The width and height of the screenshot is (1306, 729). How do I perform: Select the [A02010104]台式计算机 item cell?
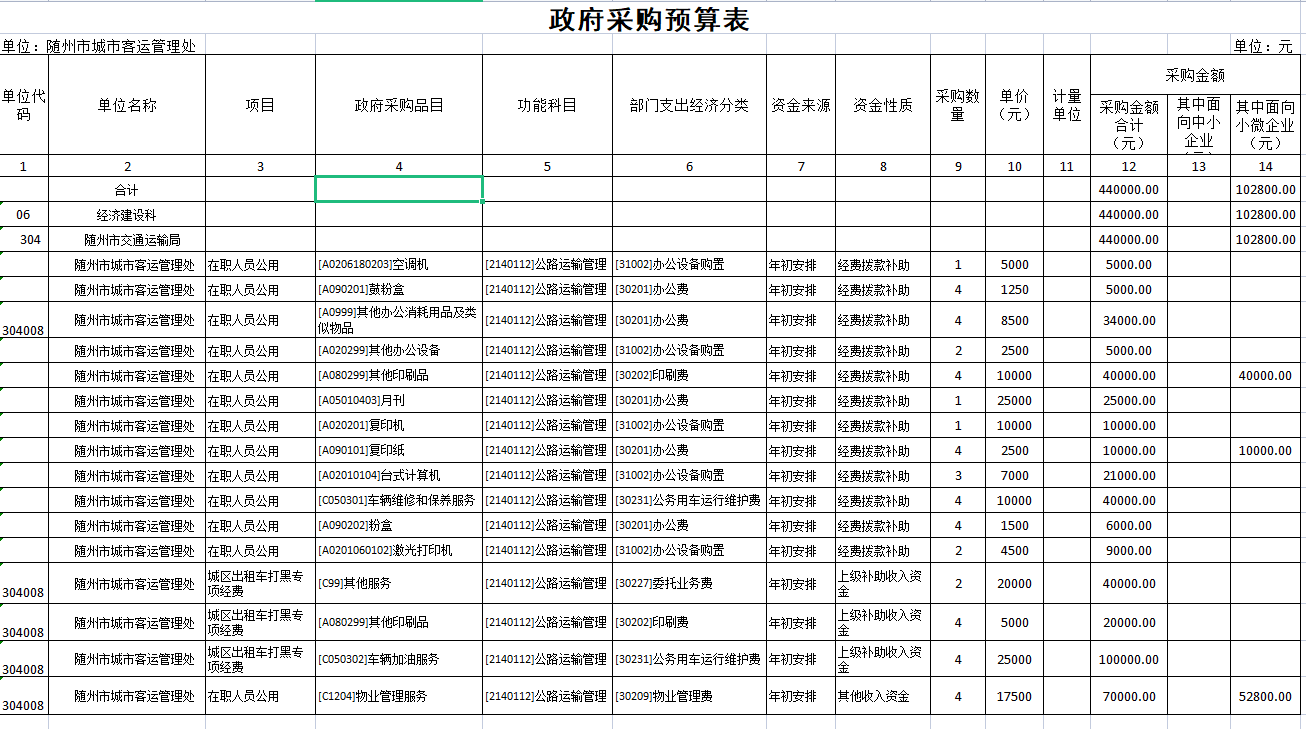pyautogui.click(x=399, y=475)
